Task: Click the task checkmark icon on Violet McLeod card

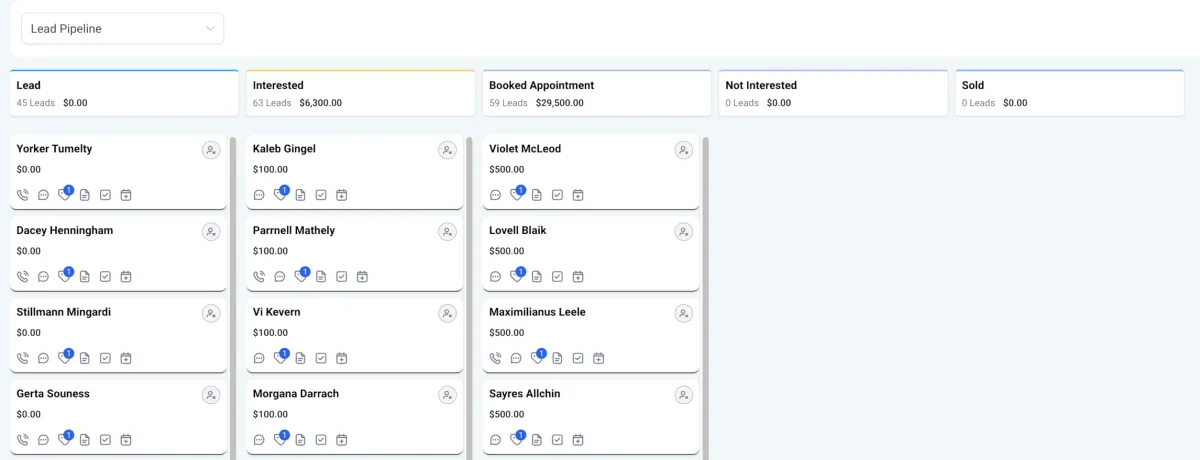Action: tap(557, 195)
